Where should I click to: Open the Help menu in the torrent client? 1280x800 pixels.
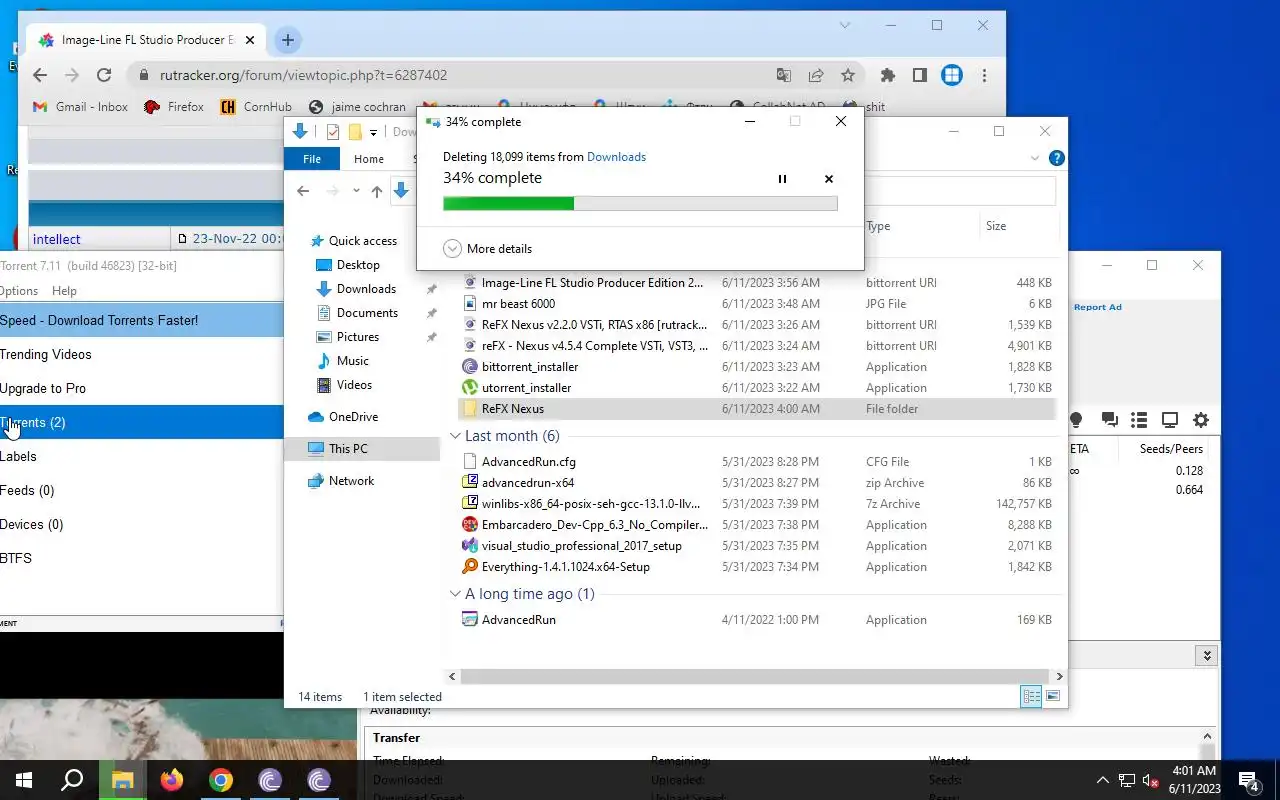click(64, 291)
